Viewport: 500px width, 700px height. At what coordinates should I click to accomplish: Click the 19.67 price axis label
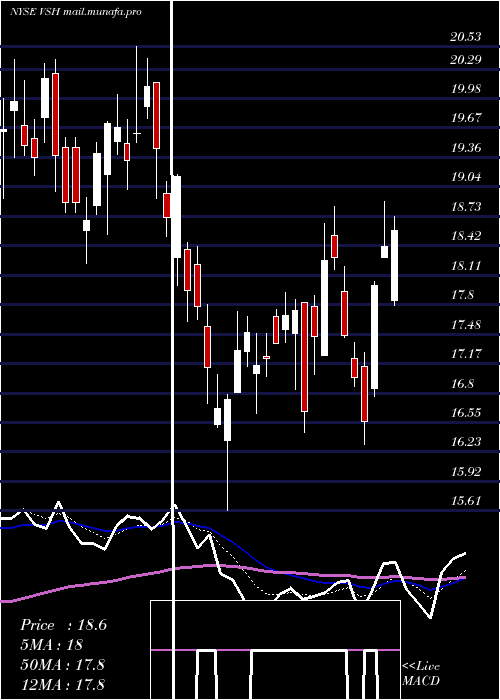(466, 118)
